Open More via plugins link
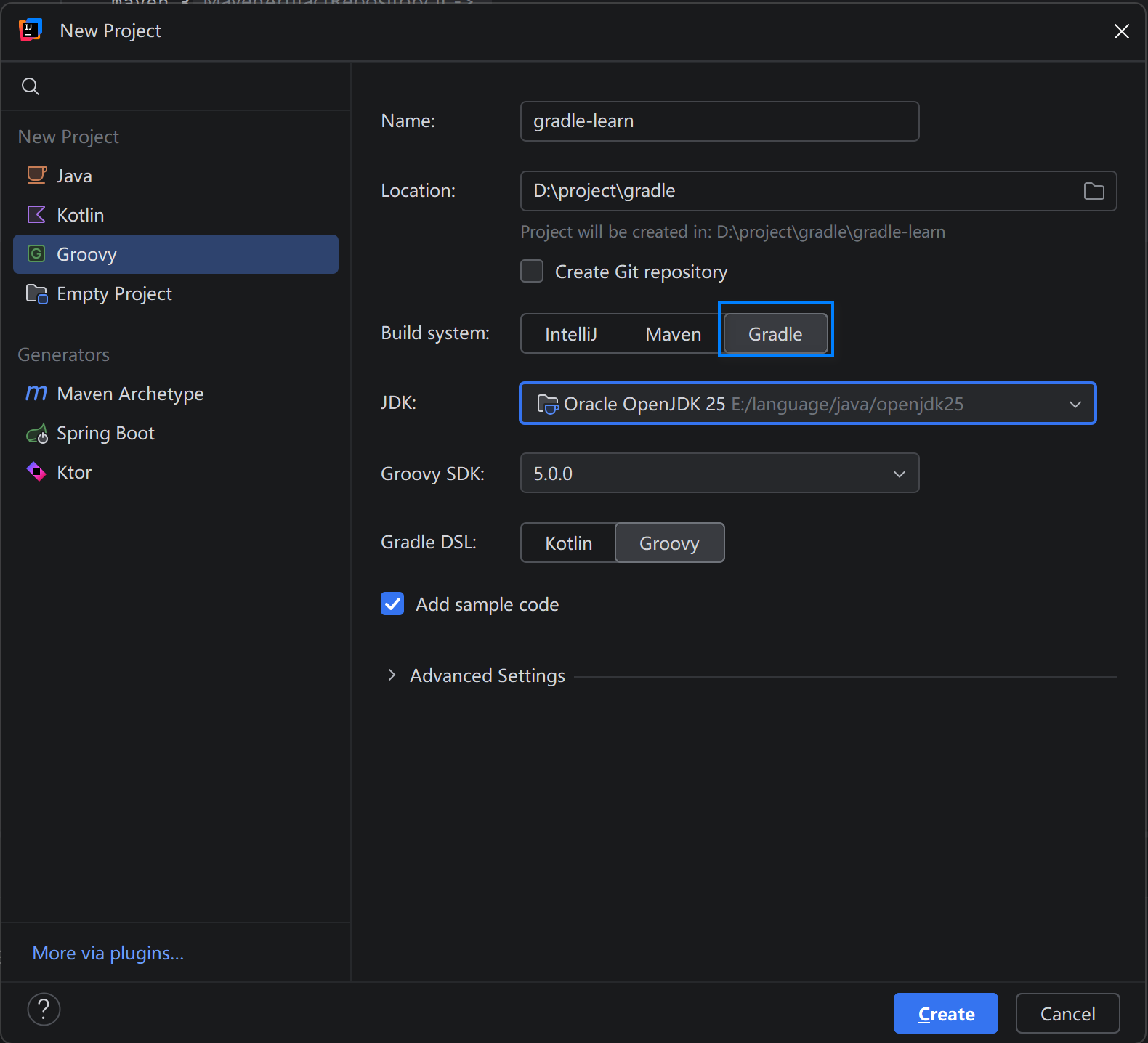 (108, 953)
